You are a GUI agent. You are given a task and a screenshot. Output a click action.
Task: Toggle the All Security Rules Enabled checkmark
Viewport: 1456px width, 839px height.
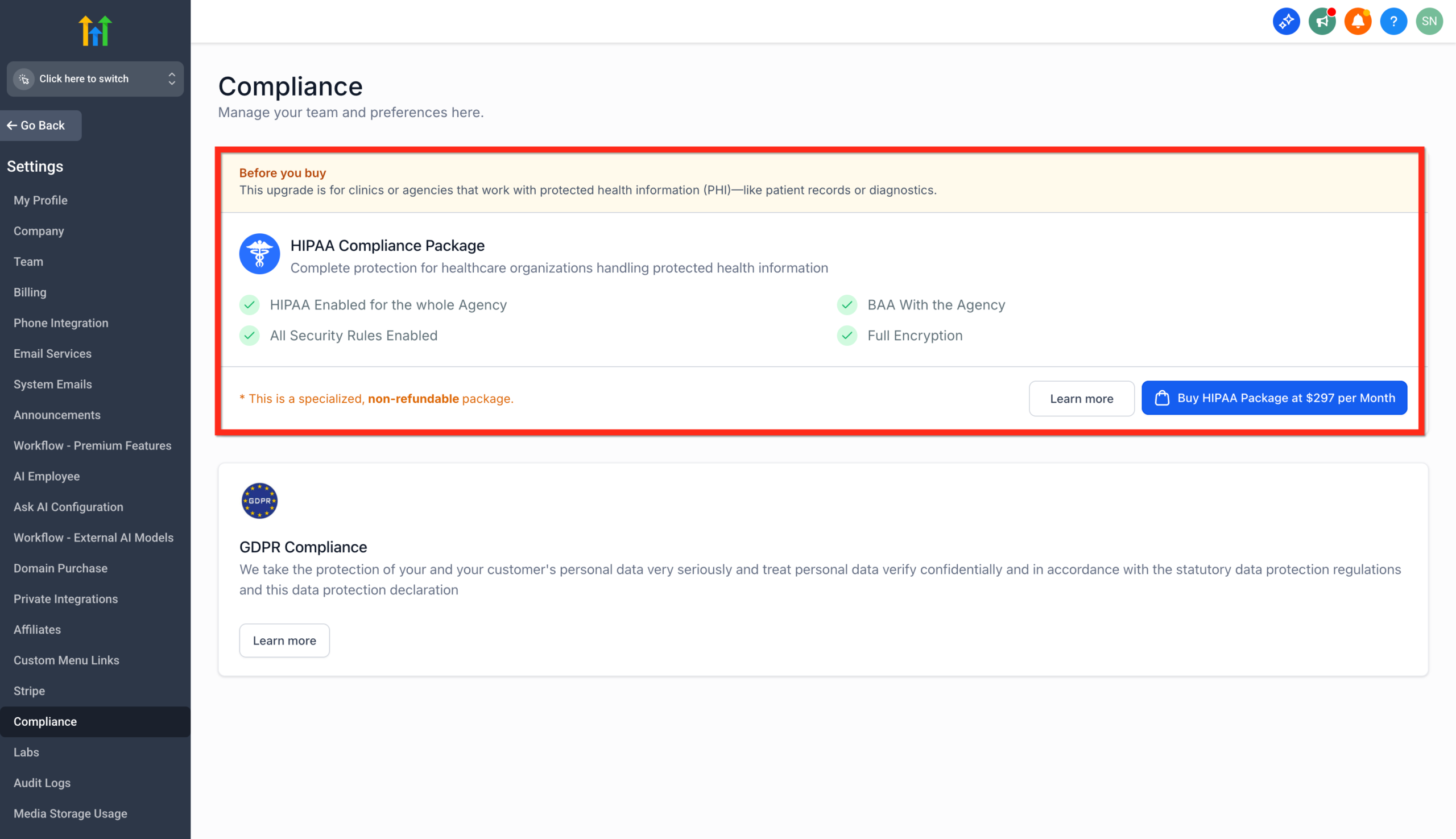coord(250,336)
